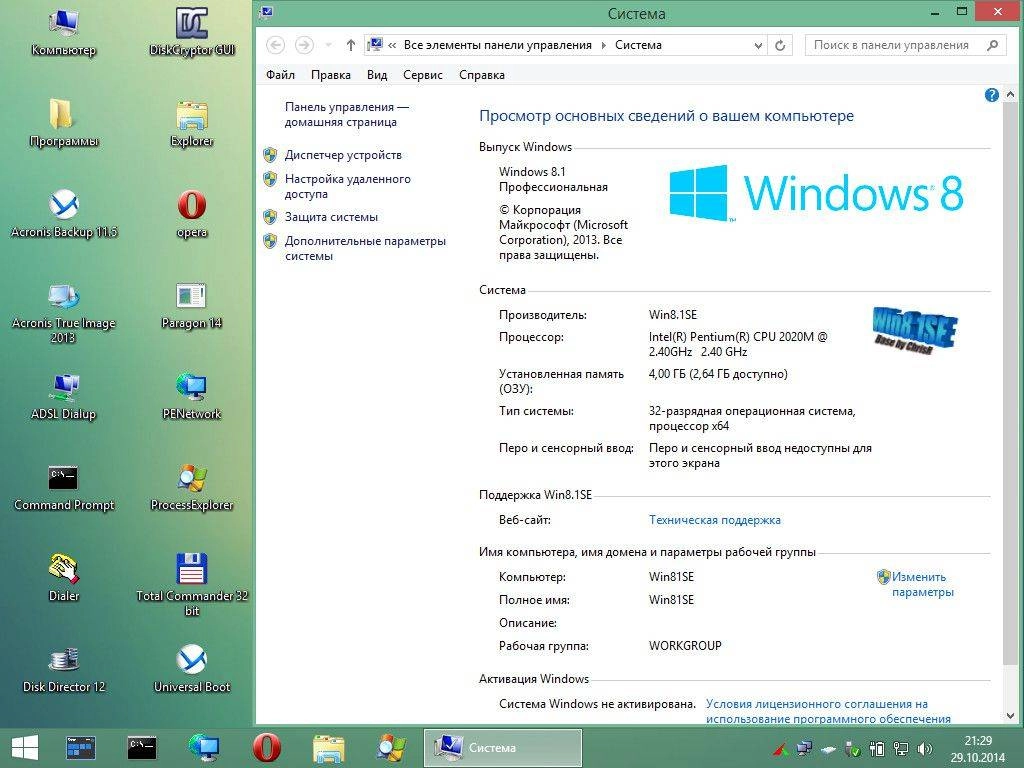The height and width of the screenshot is (768, 1024).
Task: Click Все элементы панели управления breadcrumb
Action: pos(498,45)
